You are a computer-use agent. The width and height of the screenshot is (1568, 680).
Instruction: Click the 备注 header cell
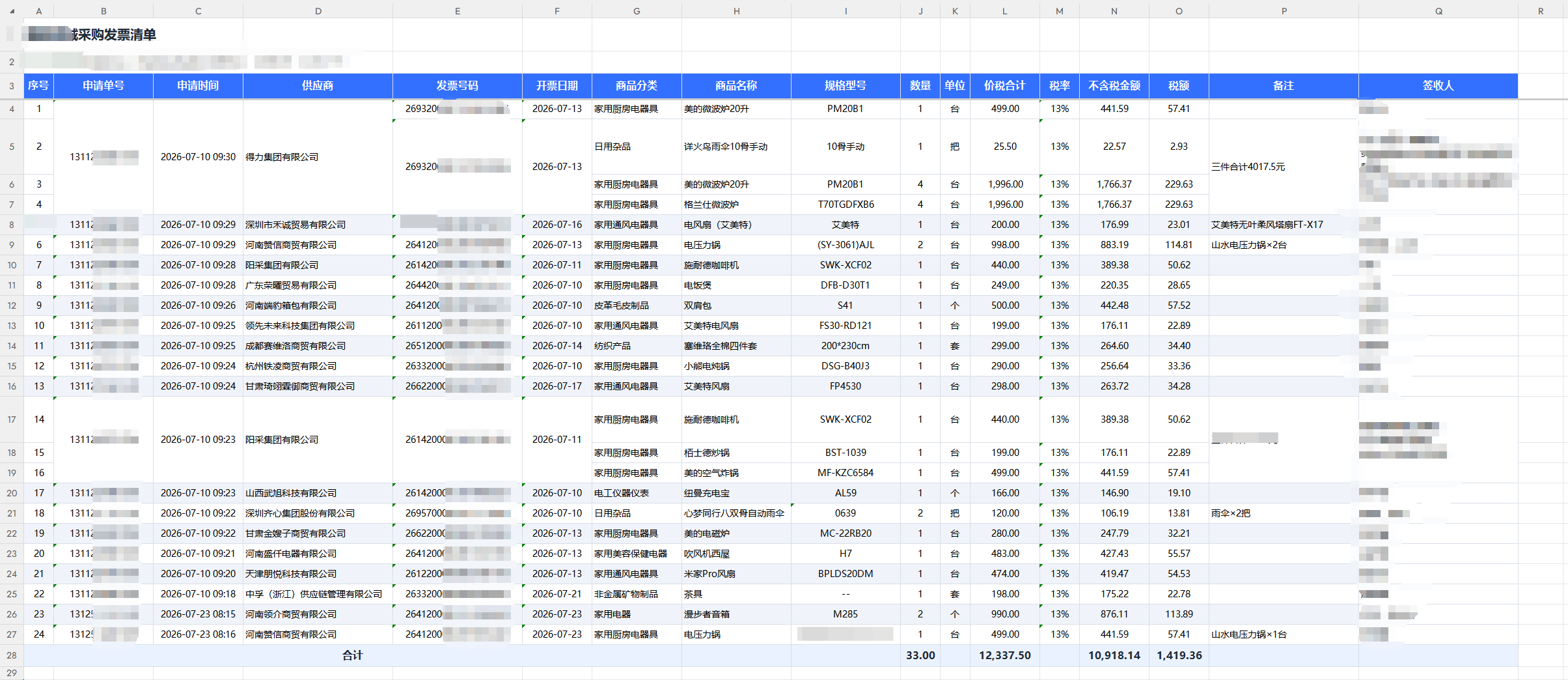click(x=1284, y=85)
